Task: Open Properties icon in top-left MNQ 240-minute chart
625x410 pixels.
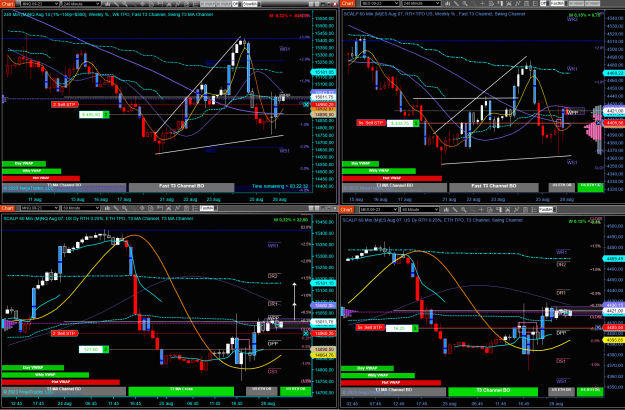Action: click(x=196, y=4)
